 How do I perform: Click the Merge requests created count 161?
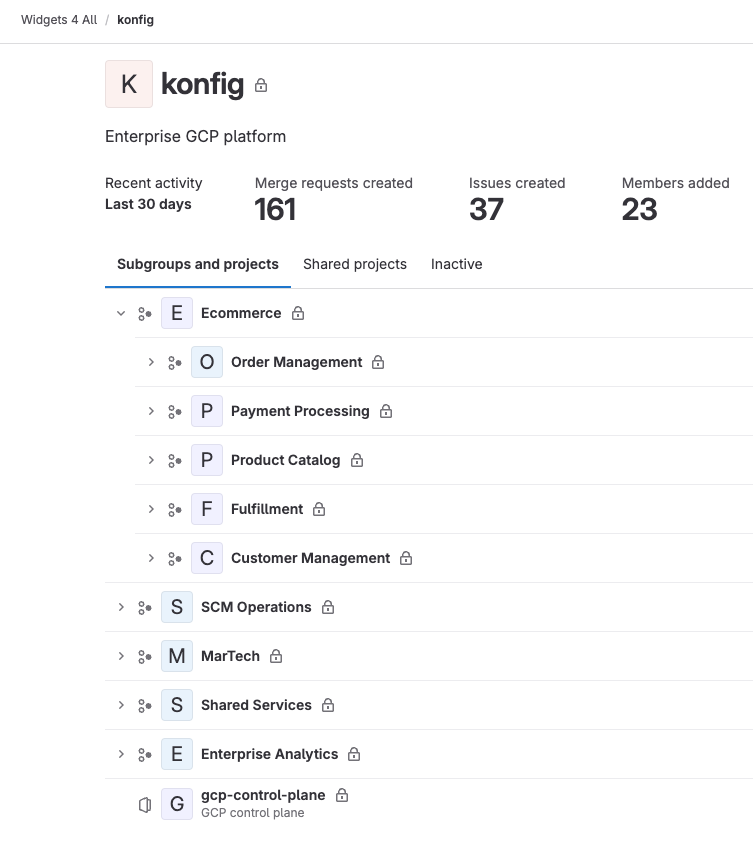coord(274,209)
